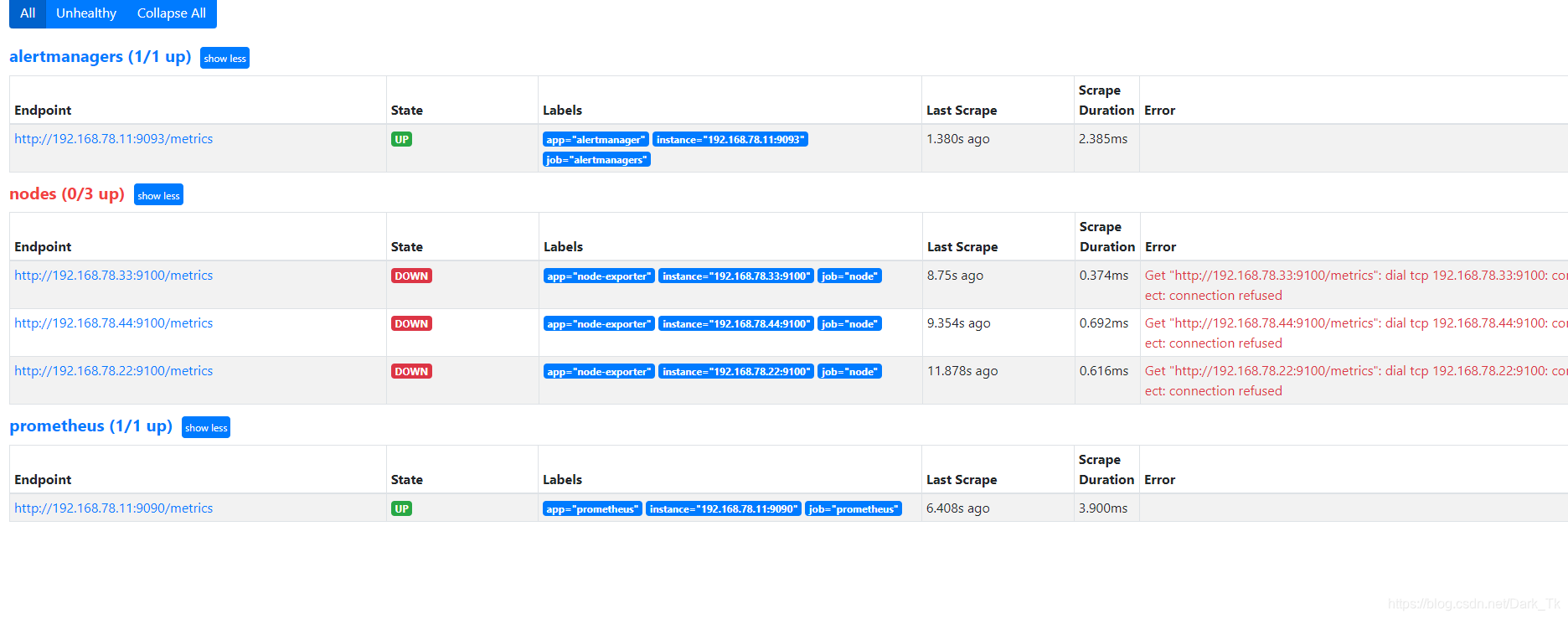The height and width of the screenshot is (619, 1568).
Task: Click the DOWN badge for 192.168.78.33
Action: point(411,276)
